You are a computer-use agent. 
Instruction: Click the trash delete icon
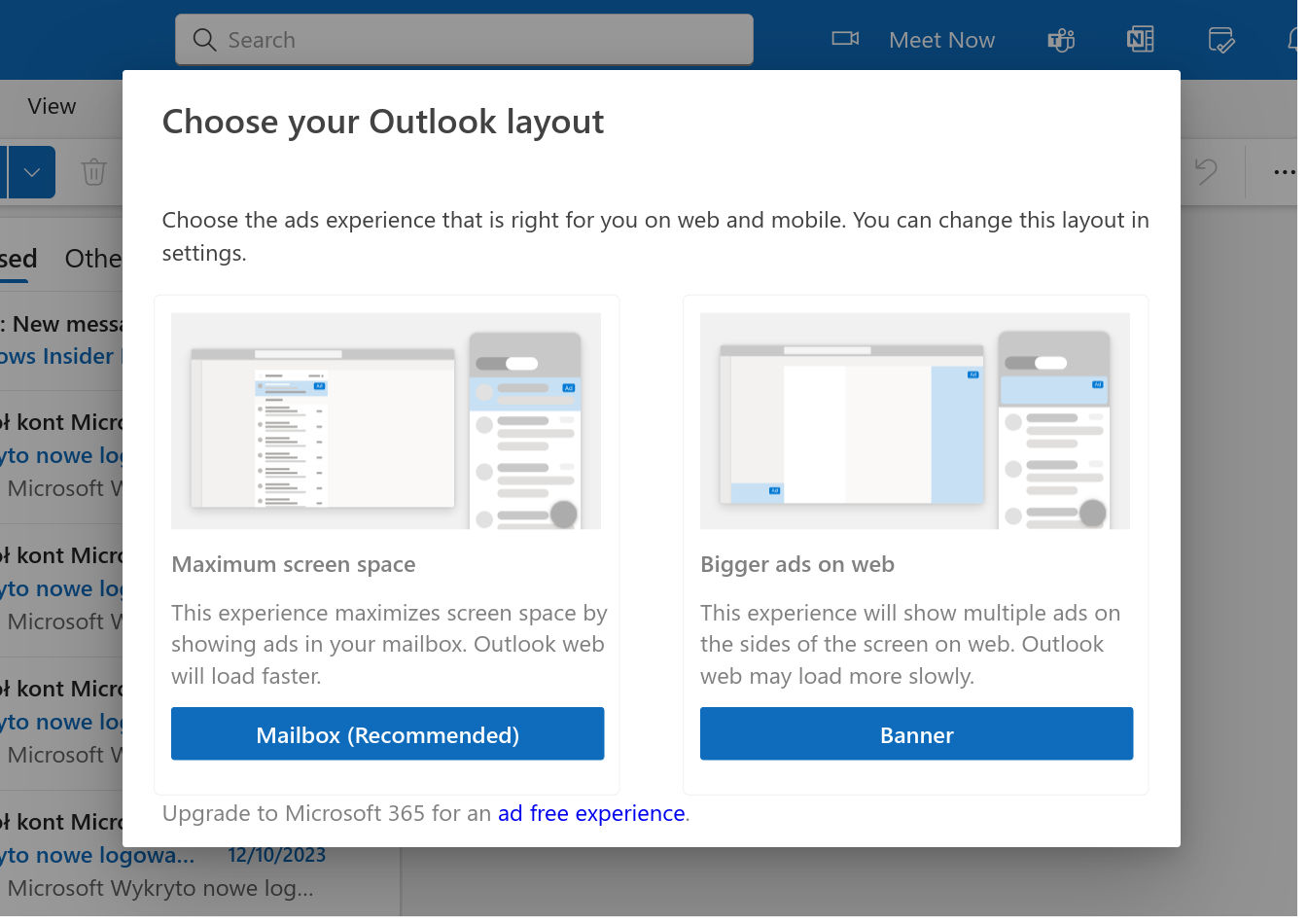93,172
